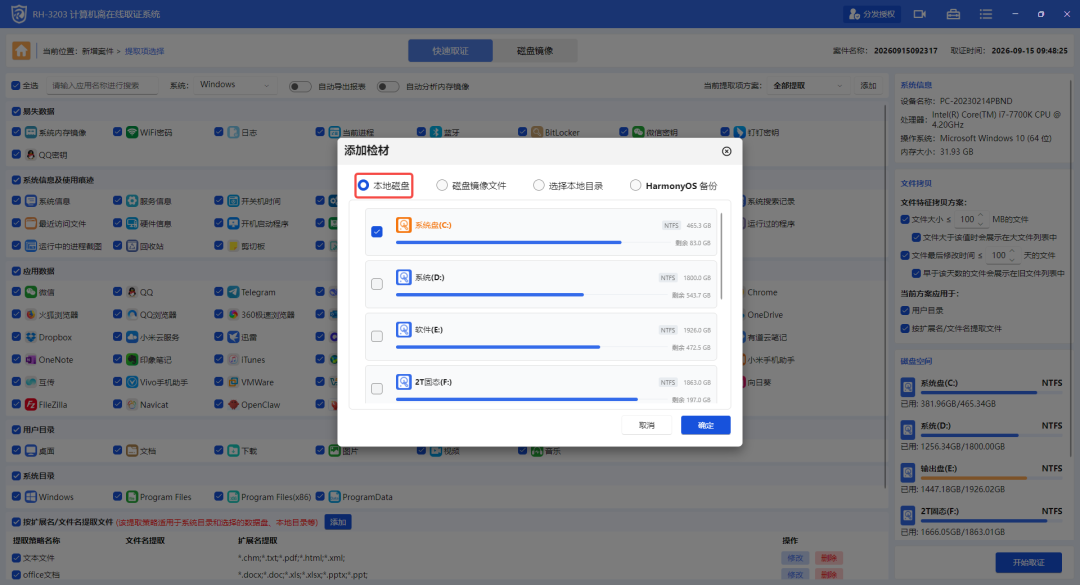Click the 确定 button in dialog
This screenshot has height=585, width=1080.
click(705, 425)
